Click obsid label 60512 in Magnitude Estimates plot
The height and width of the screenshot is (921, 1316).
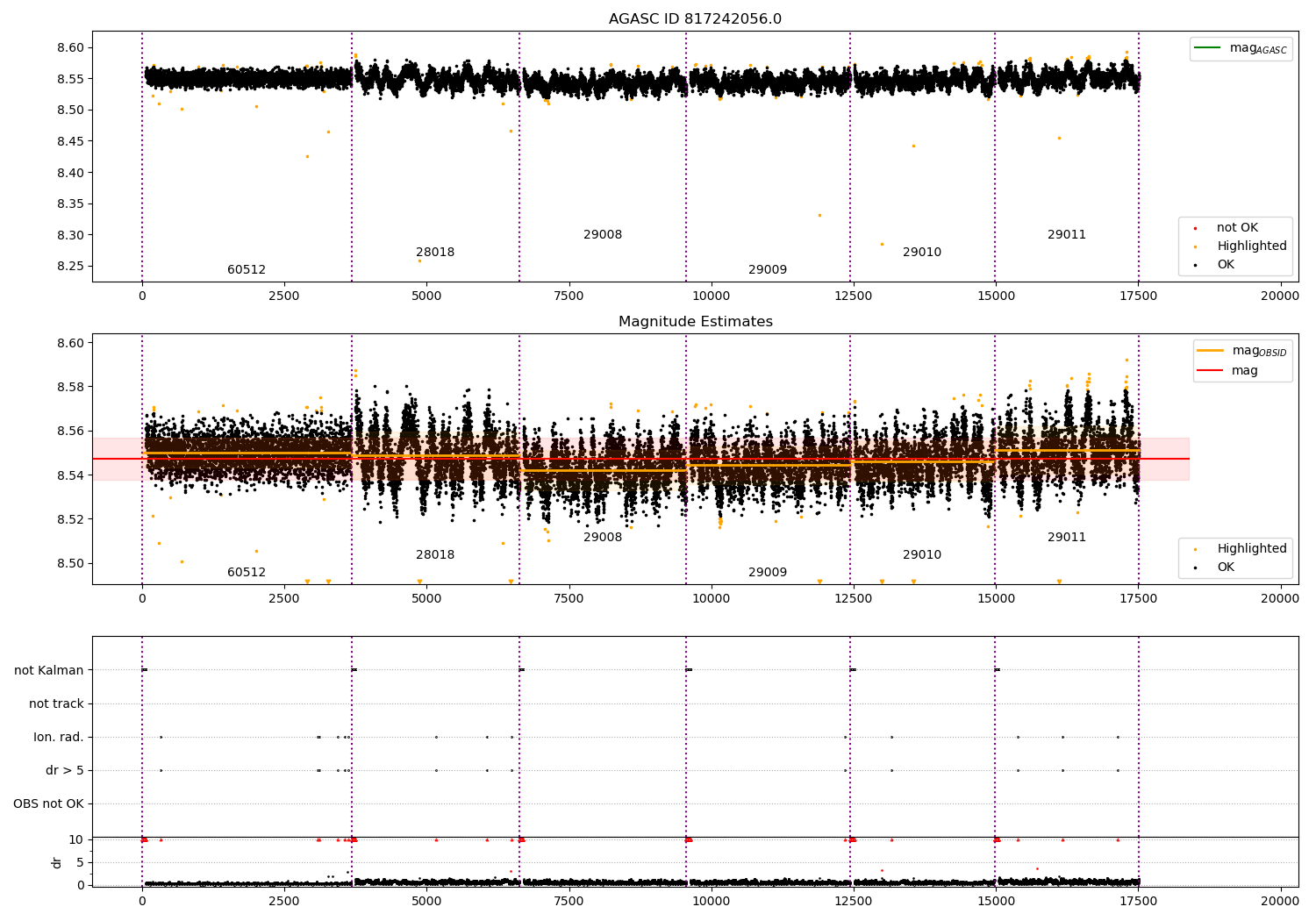[247, 573]
